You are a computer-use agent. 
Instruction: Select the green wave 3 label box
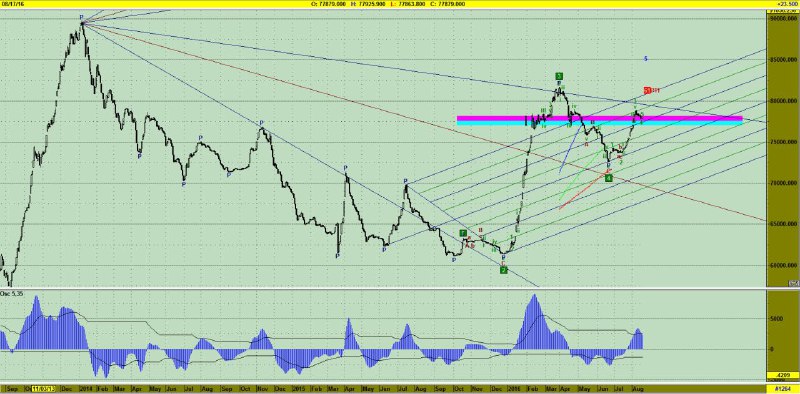pos(559,76)
